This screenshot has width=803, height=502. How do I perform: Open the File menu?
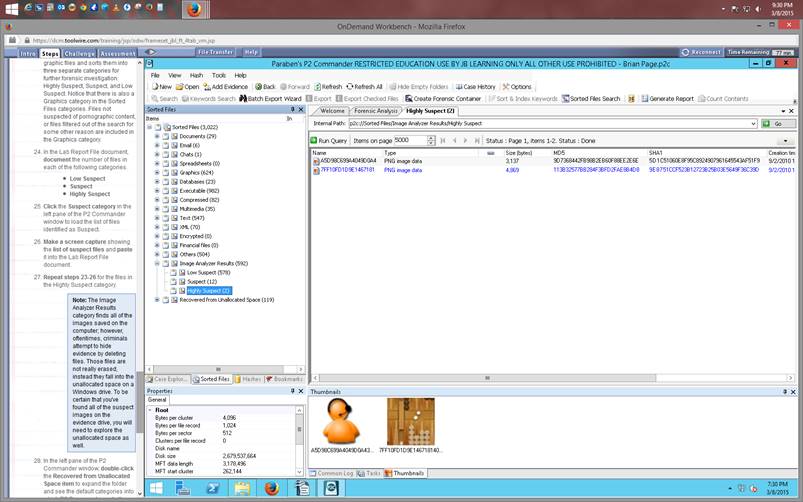[x=155, y=75]
